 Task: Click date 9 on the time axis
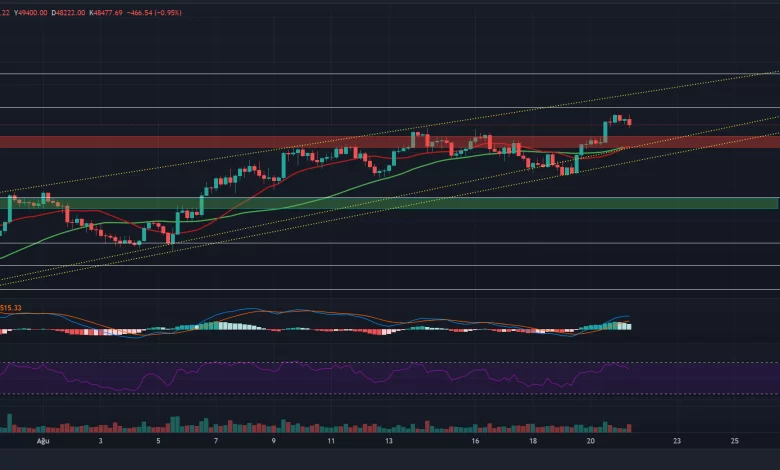pos(274,440)
